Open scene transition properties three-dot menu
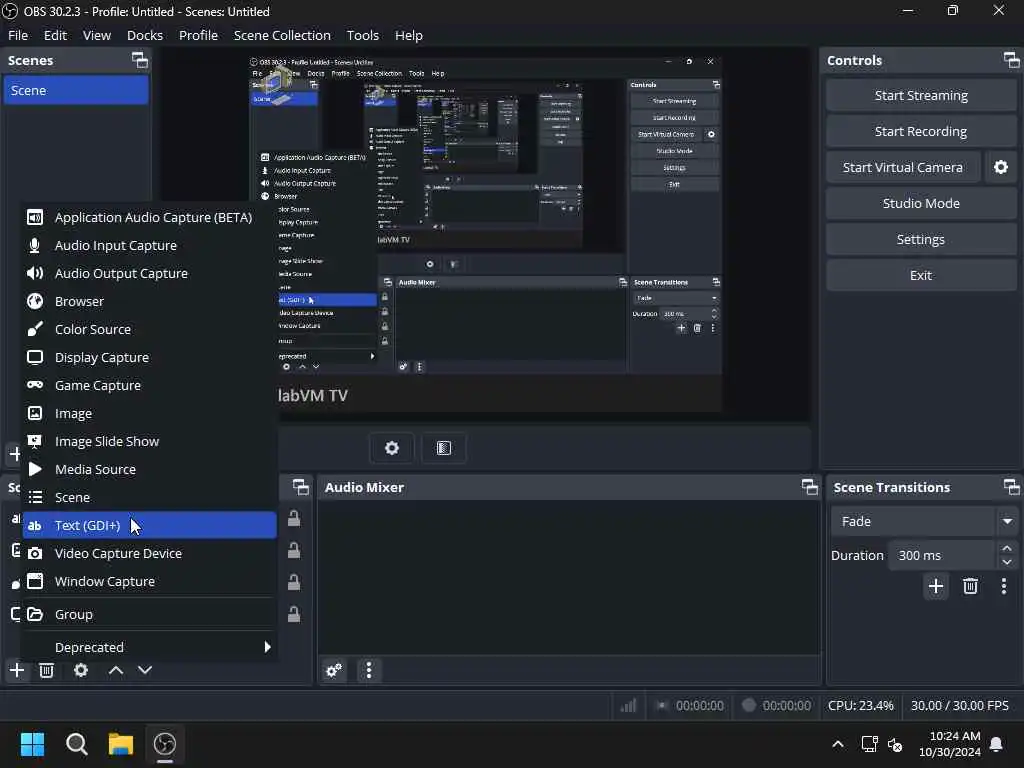The width and height of the screenshot is (1024, 768). click(x=1004, y=586)
